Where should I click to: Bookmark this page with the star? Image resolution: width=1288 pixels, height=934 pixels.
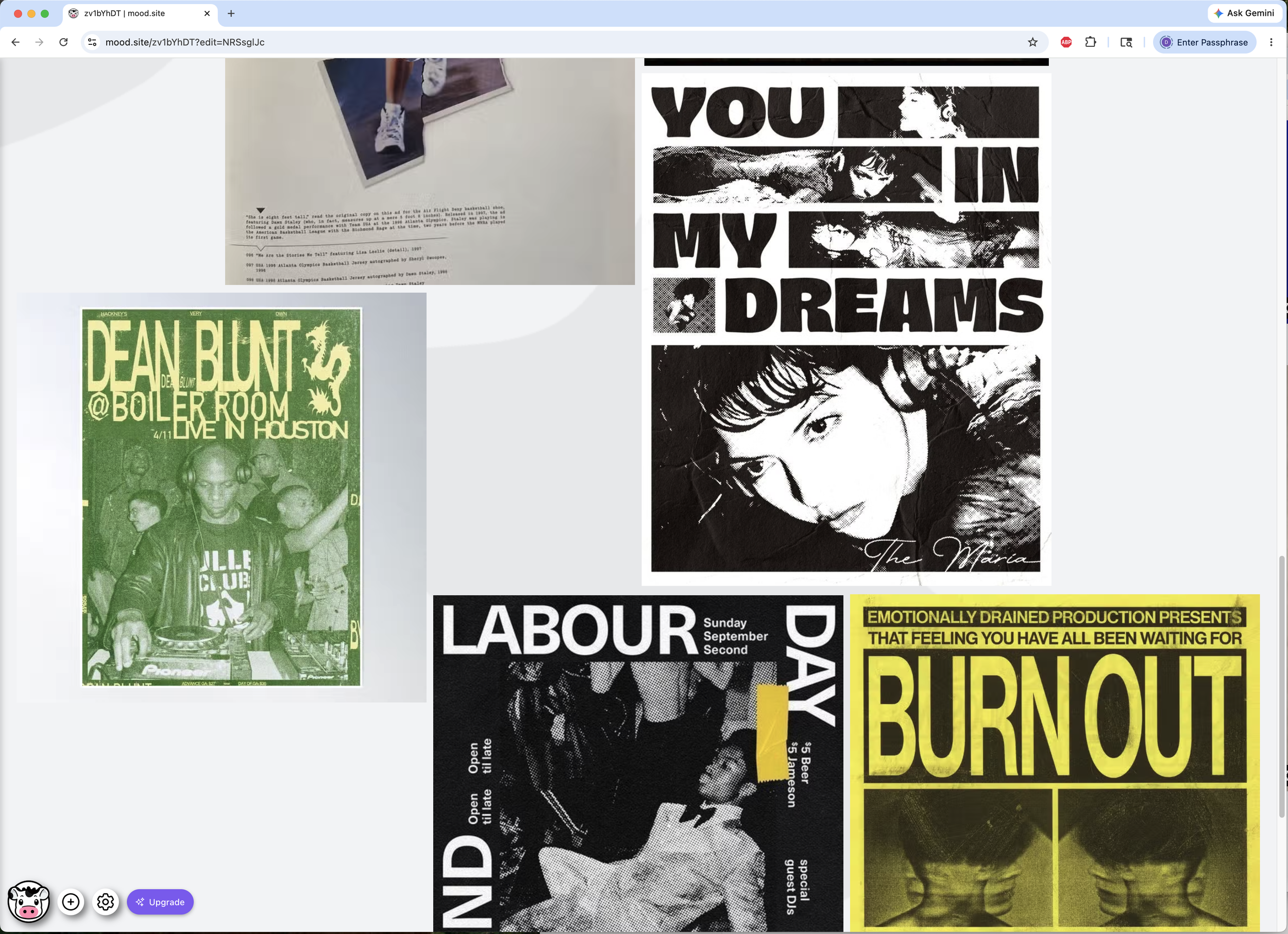pos(1032,42)
